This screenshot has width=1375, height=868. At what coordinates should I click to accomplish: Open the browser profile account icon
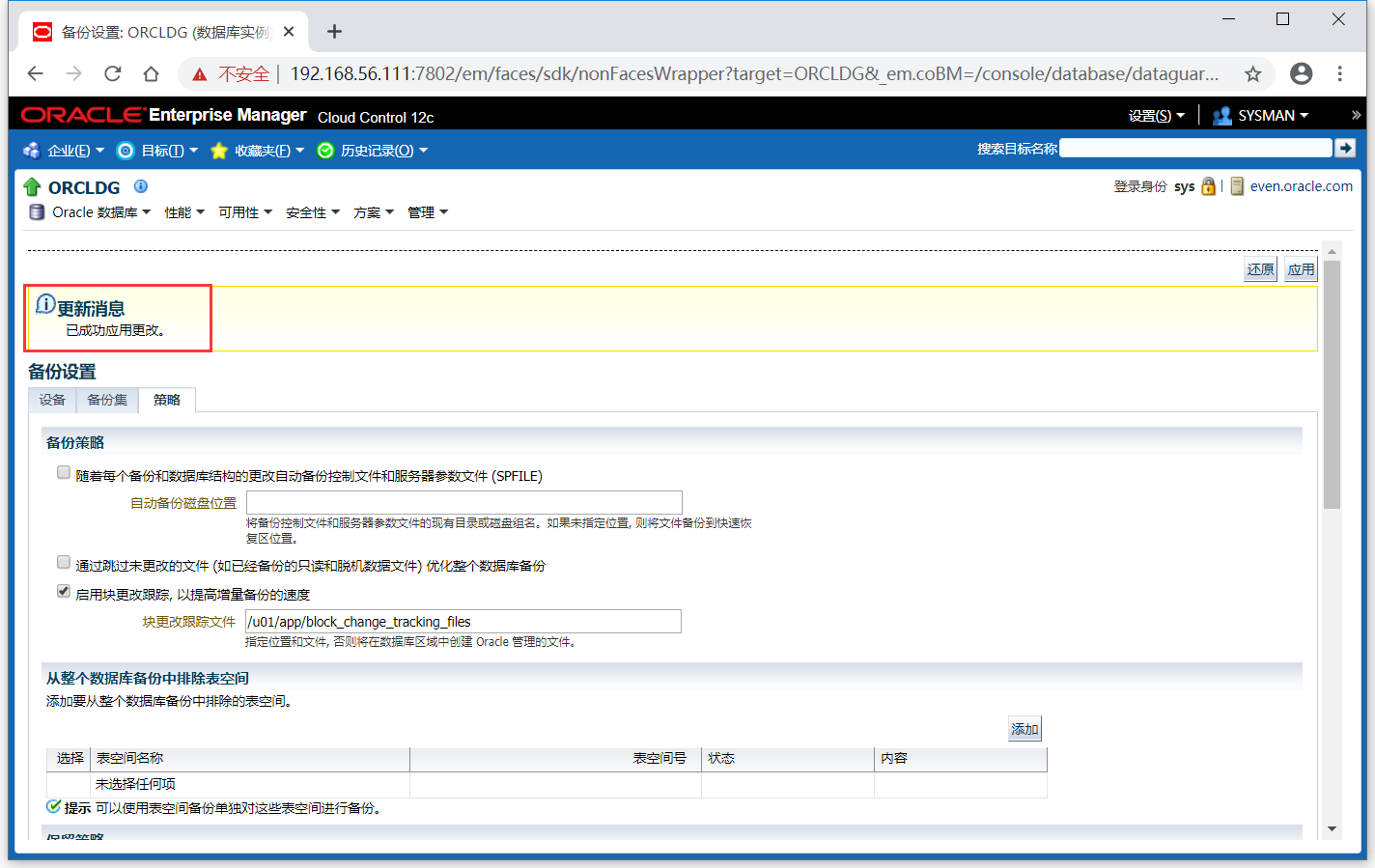1302,74
